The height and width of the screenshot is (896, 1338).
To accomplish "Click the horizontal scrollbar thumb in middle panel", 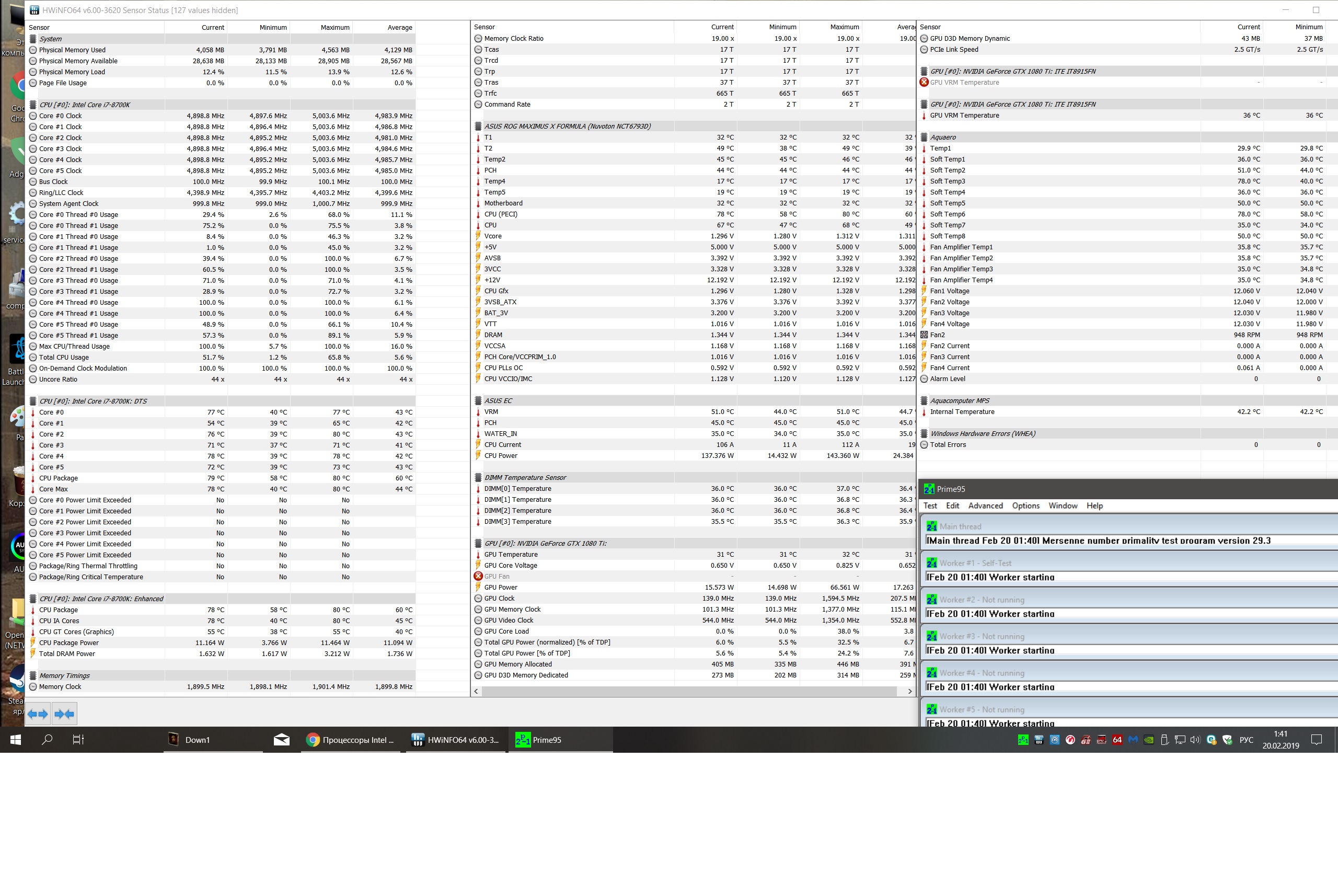I will click(689, 692).
